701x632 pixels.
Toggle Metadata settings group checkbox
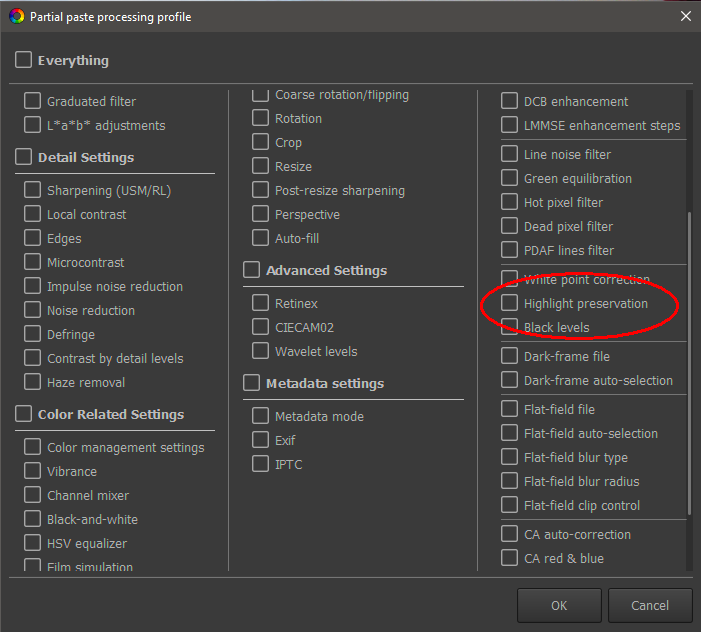251,383
